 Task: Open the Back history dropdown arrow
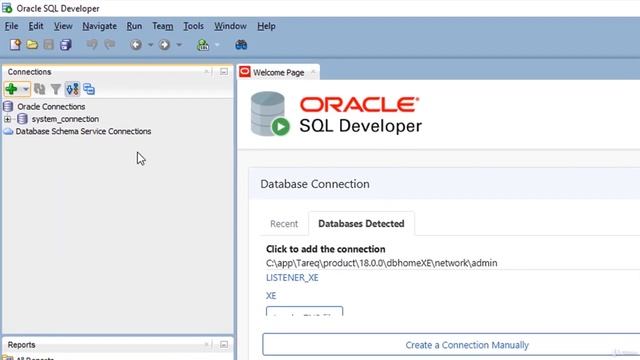click(x=150, y=45)
